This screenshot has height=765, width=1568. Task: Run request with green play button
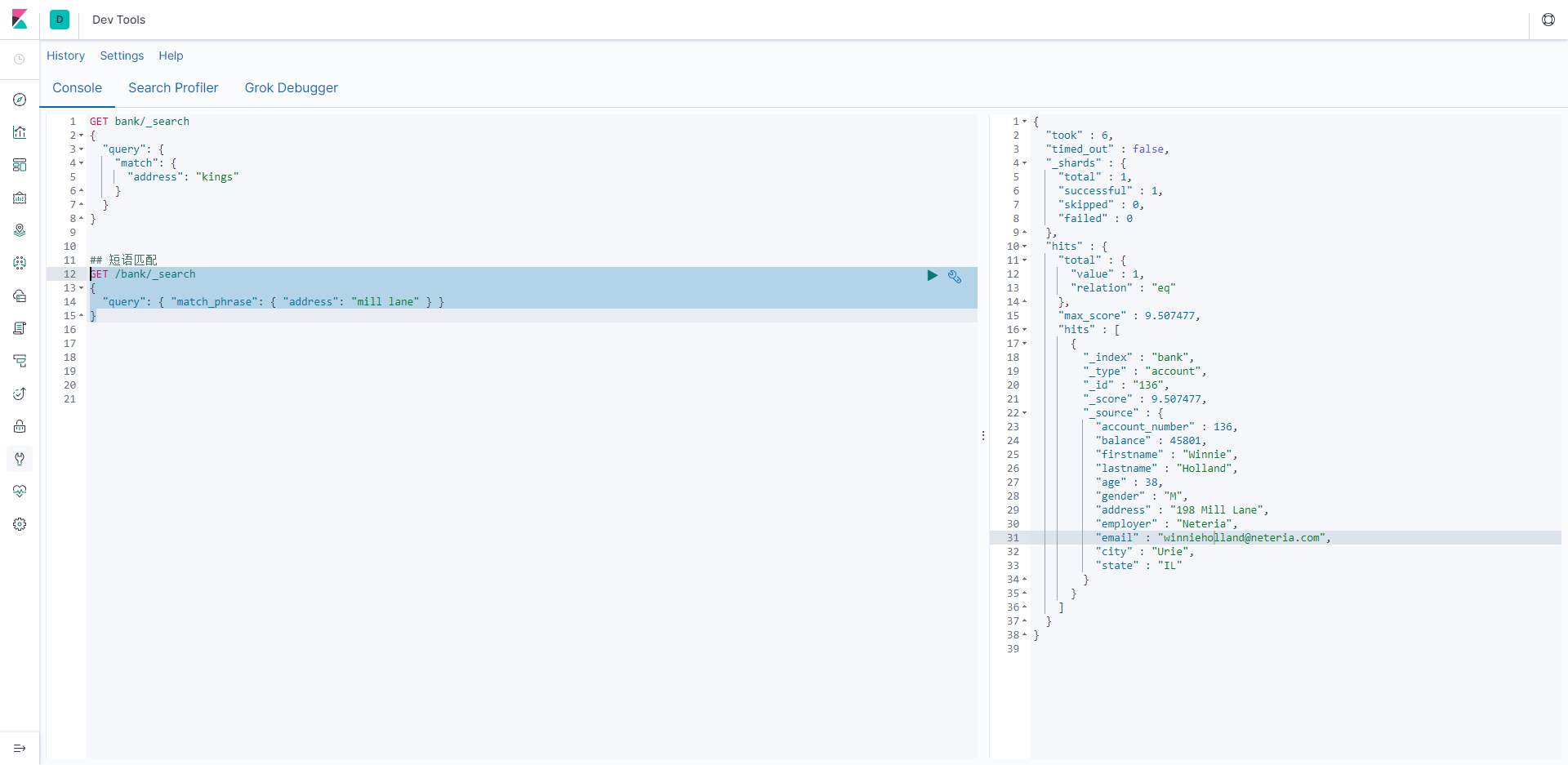tap(932, 276)
